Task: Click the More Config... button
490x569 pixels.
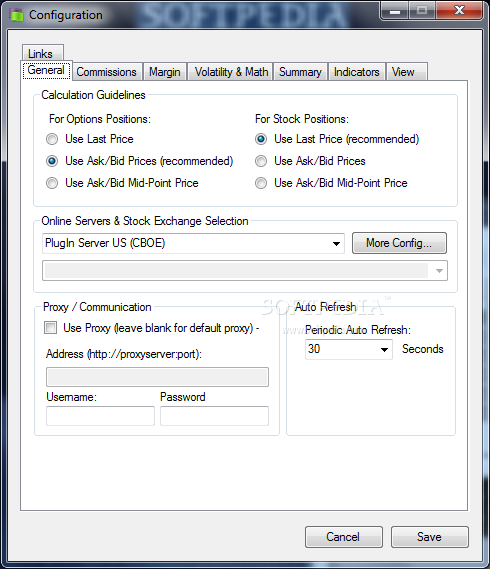Action: (399, 243)
